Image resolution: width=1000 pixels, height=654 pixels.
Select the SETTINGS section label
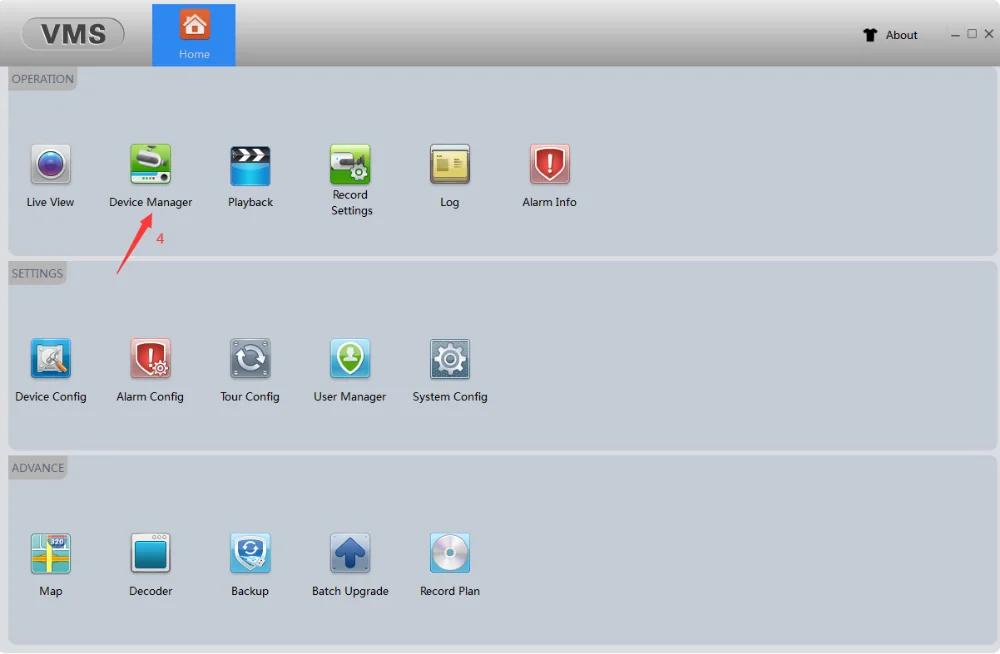point(38,274)
